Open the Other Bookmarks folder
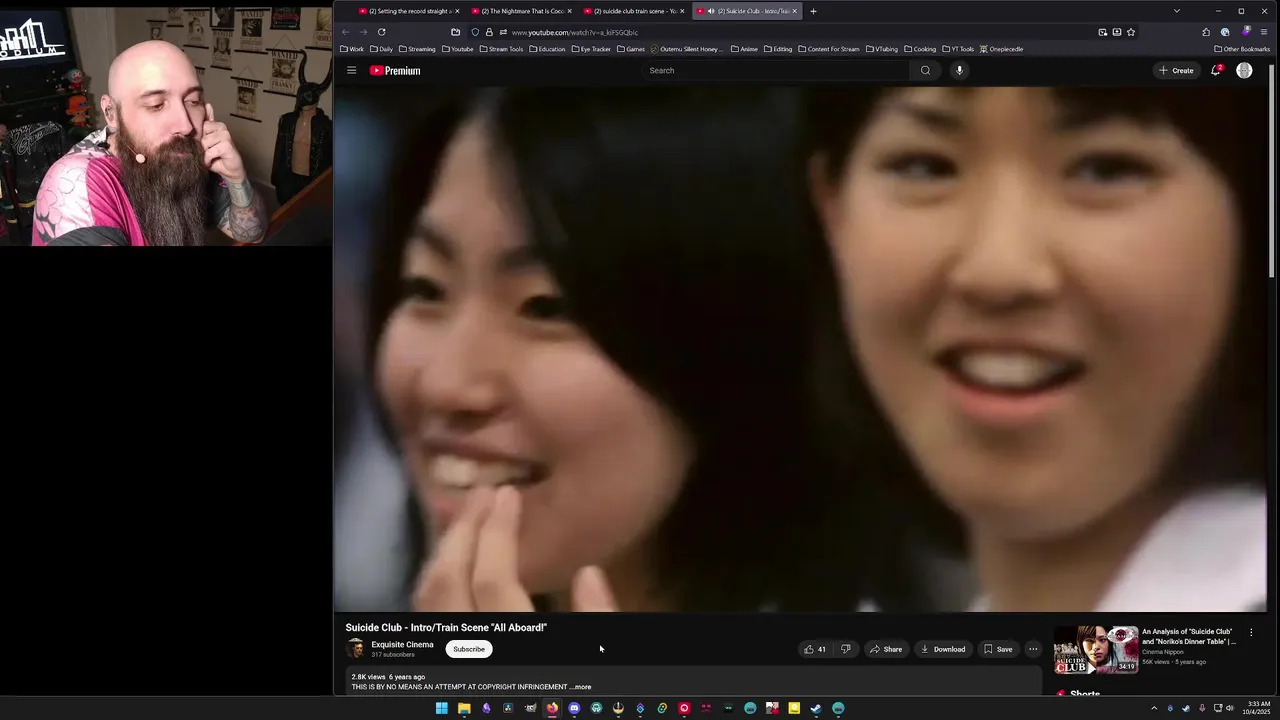The width and height of the screenshot is (1280, 720). coord(1242,49)
